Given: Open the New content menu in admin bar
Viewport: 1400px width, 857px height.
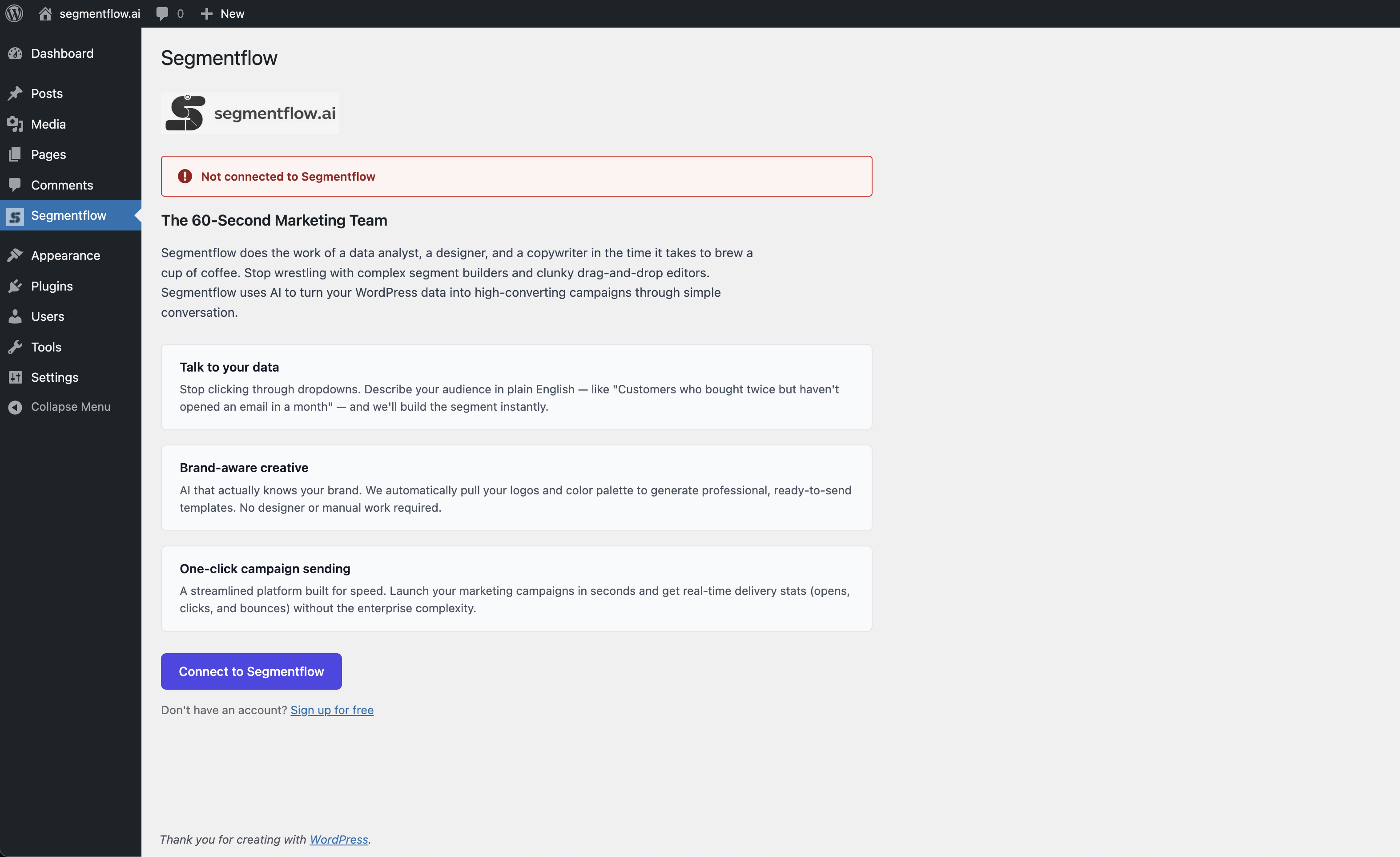Looking at the screenshot, I should [222, 14].
